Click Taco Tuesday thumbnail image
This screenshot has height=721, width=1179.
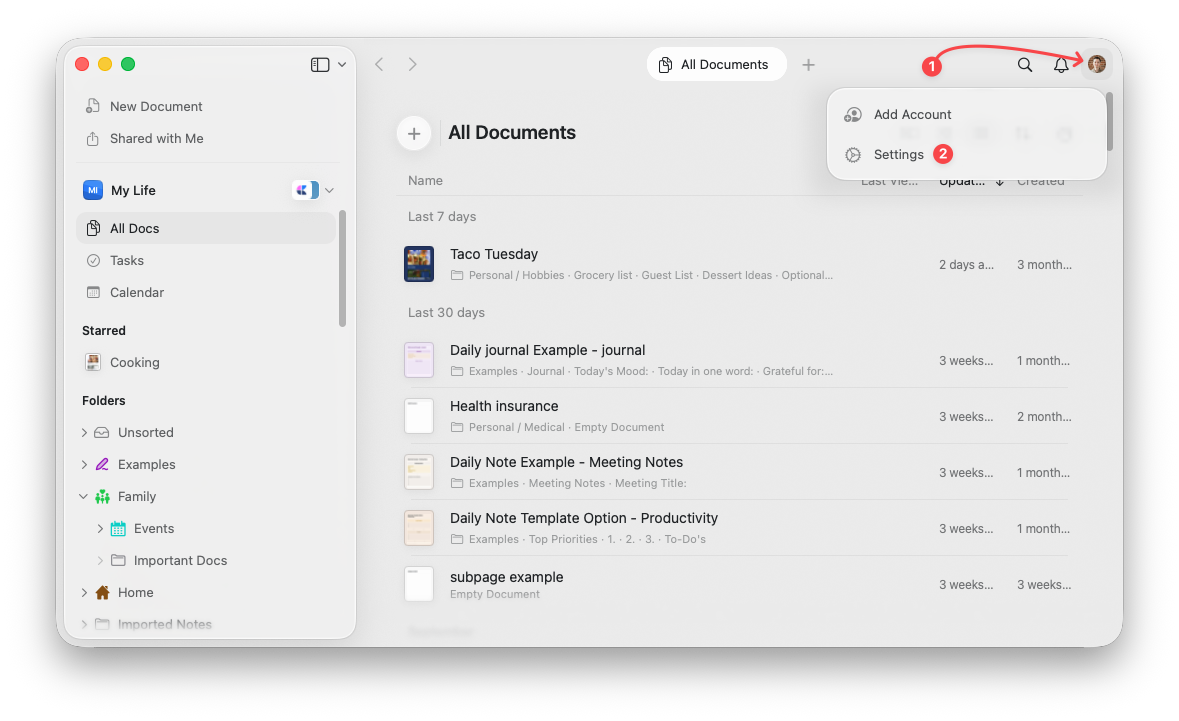pyautogui.click(x=419, y=265)
